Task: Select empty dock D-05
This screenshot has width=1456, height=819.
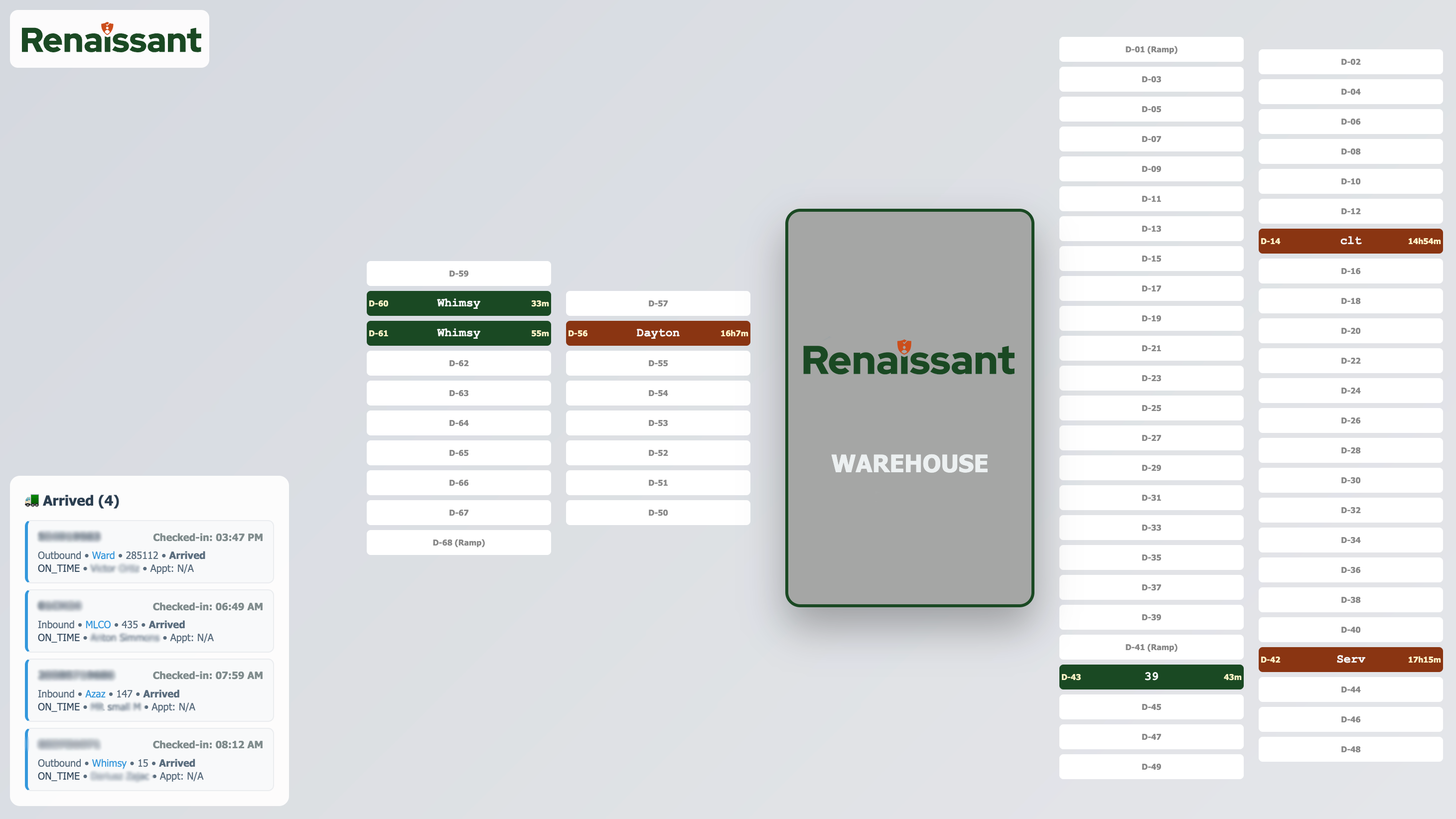Action: pyautogui.click(x=1152, y=110)
